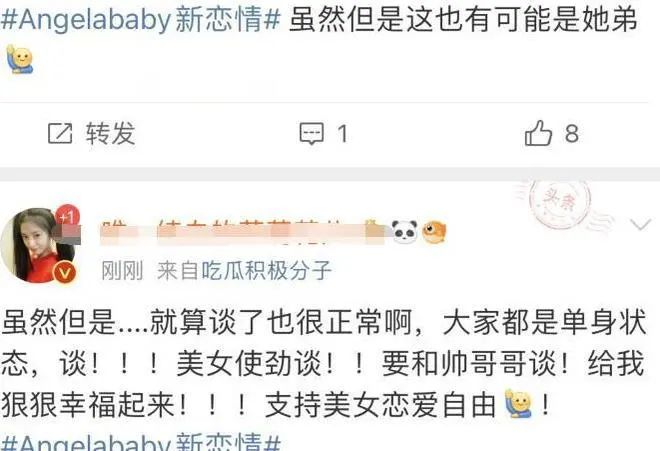This screenshot has height=451, width=660.
Task: Open the 来自吃瓜积极分子 source link
Action: (x=245, y=270)
